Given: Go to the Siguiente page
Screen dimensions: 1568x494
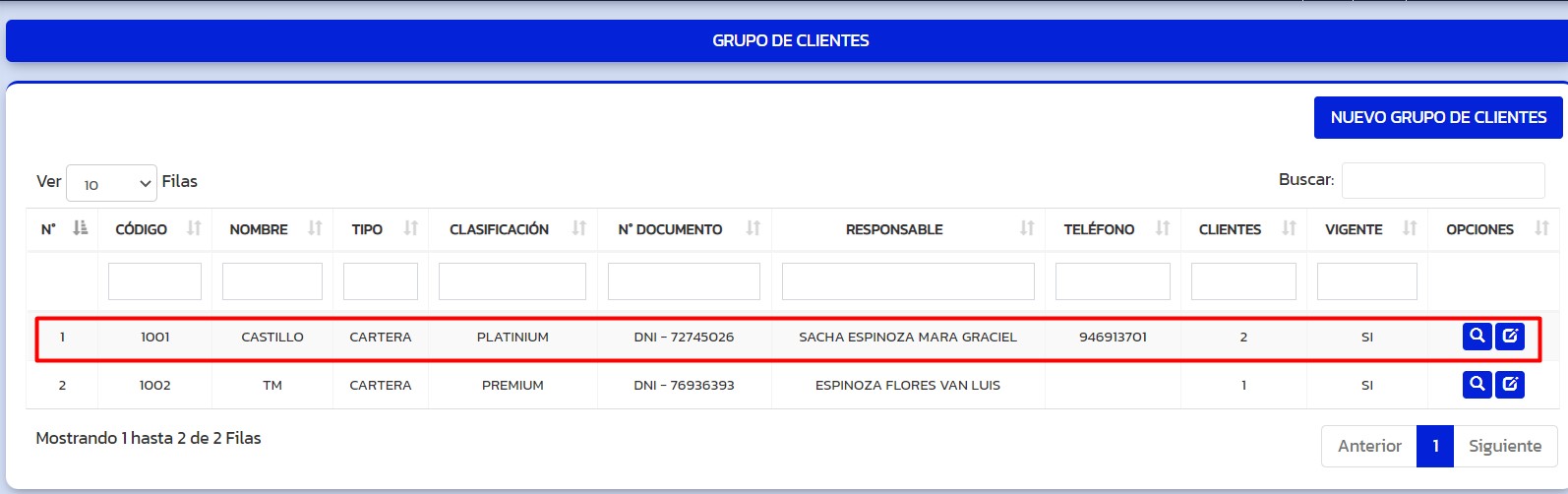Looking at the screenshot, I should (x=1504, y=446).
